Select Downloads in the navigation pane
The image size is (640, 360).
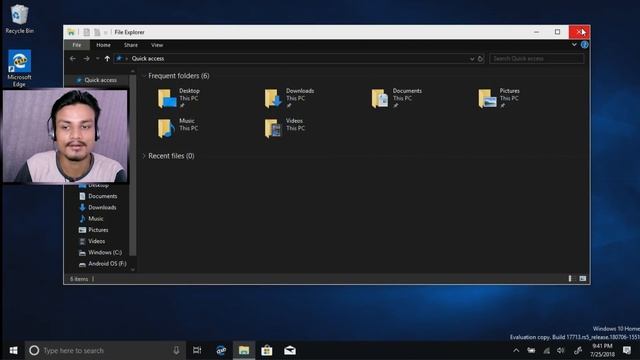(x=98, y=207)
